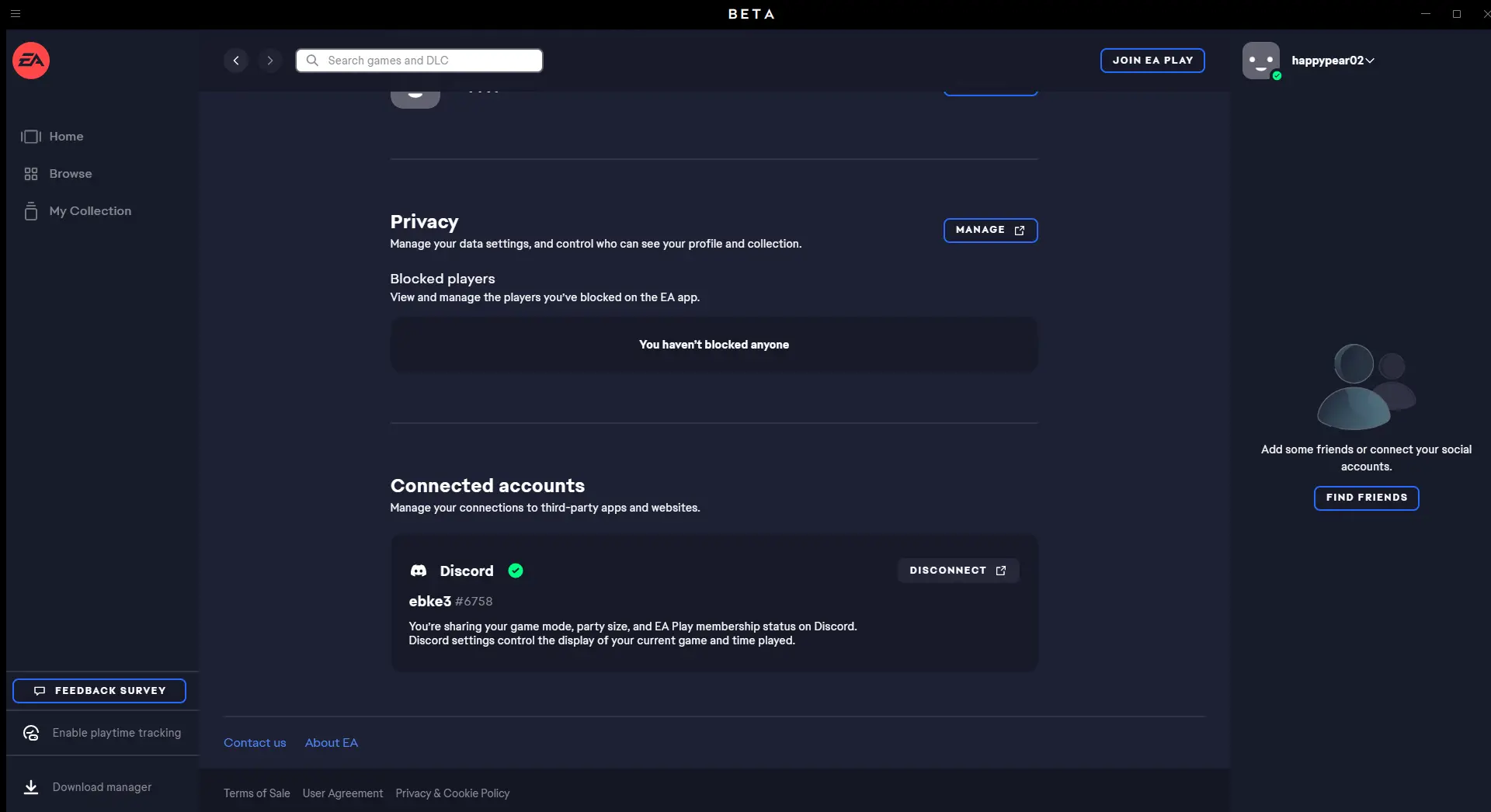Click the Home sidebar icon

click(31, 137)
